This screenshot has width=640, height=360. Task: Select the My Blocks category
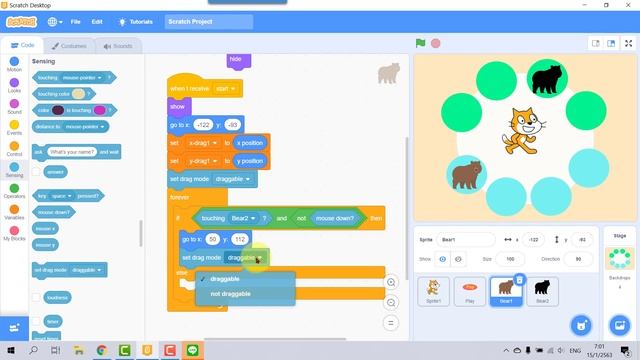tap(14, 233)
